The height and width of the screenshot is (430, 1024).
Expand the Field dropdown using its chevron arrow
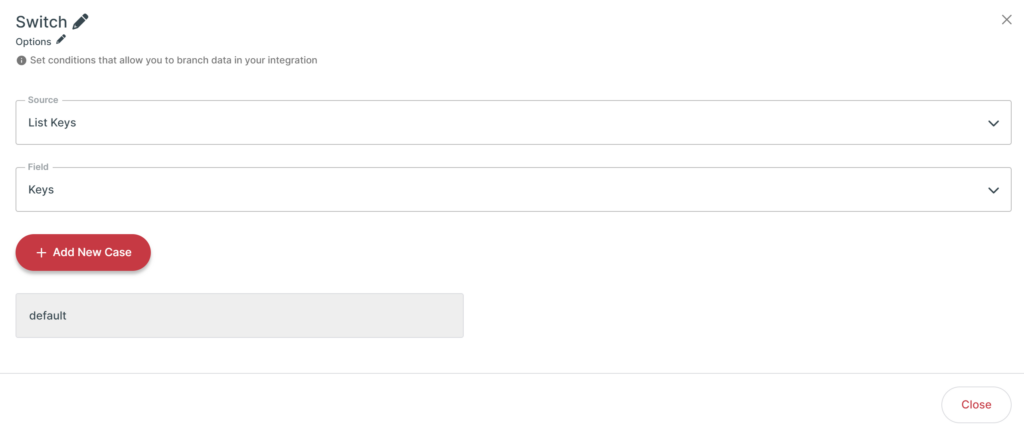click(993, 190)
